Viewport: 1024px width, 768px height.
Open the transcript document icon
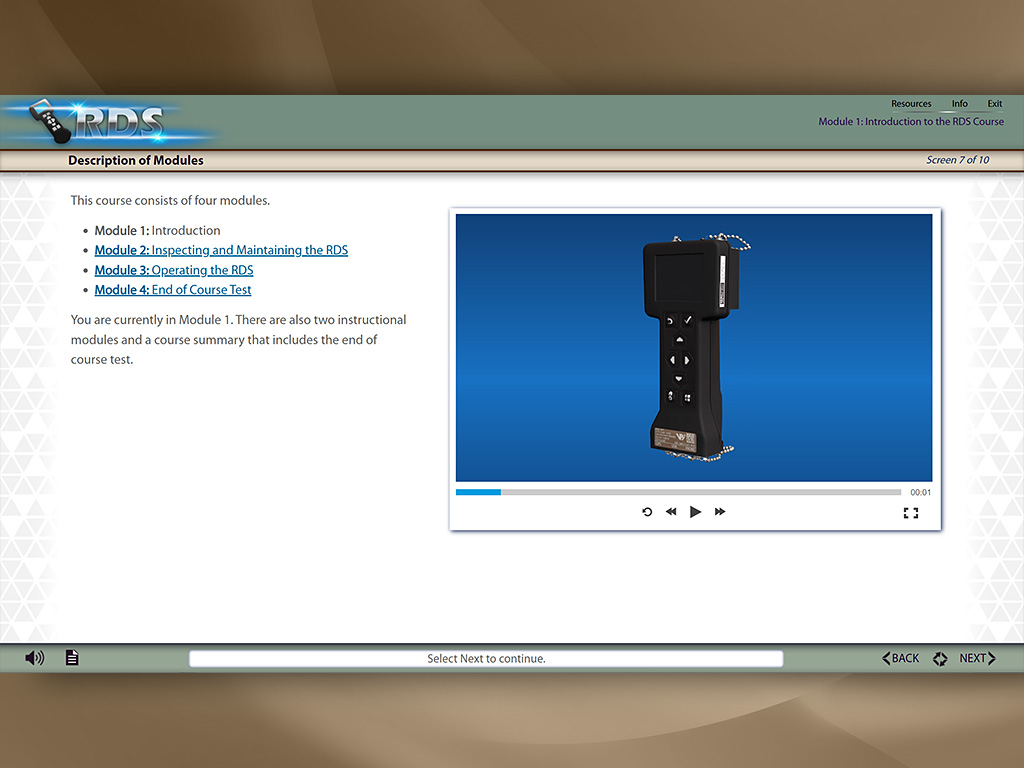tap(72, 658)
